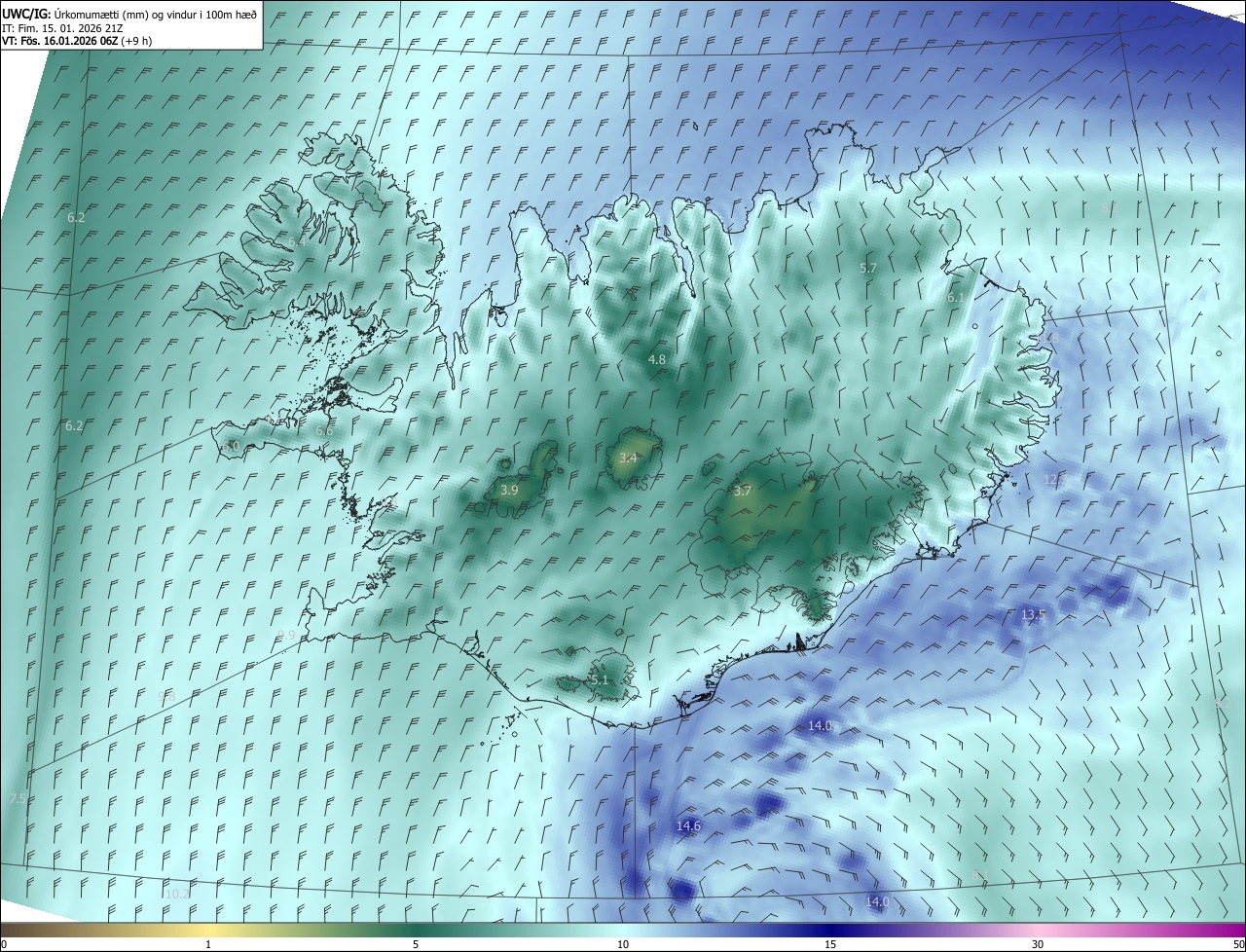This screenshot has height=952, width=1246.
Task: Click the 5.1 value near the south coast
Action: click(x=599, y=680)
